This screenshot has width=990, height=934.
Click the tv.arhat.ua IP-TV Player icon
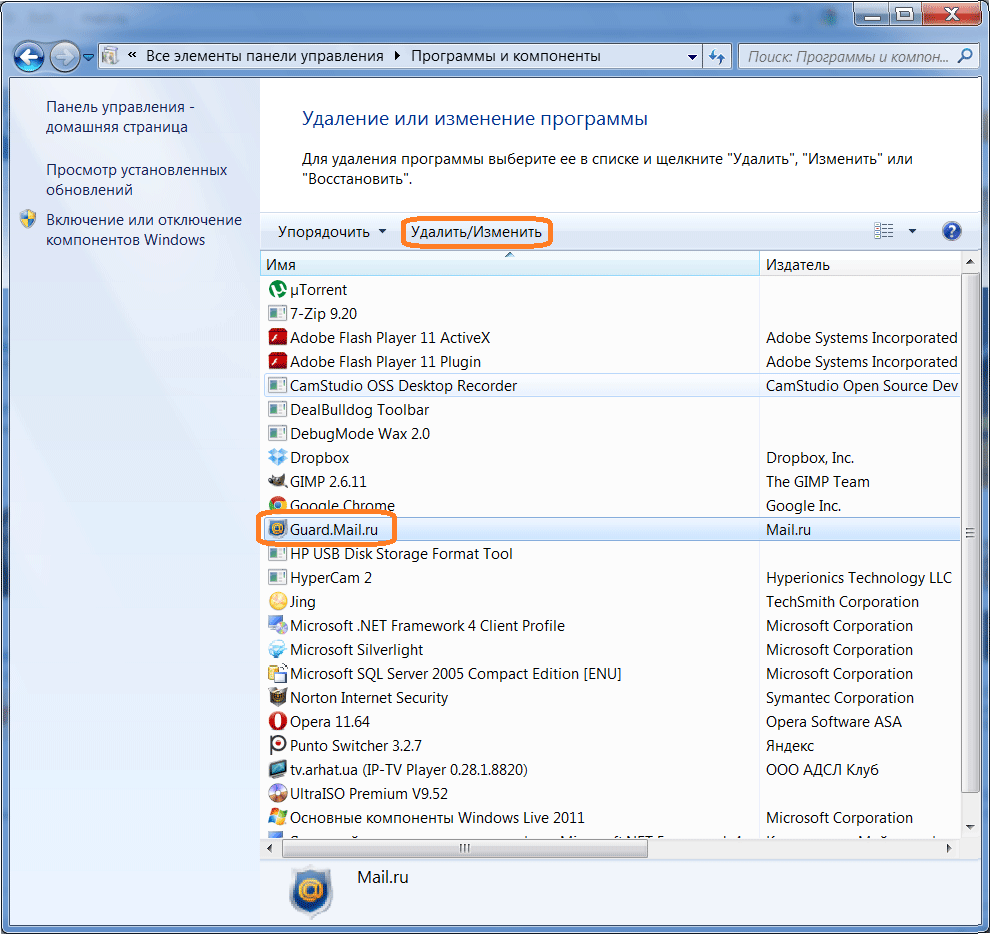(277, 769)
